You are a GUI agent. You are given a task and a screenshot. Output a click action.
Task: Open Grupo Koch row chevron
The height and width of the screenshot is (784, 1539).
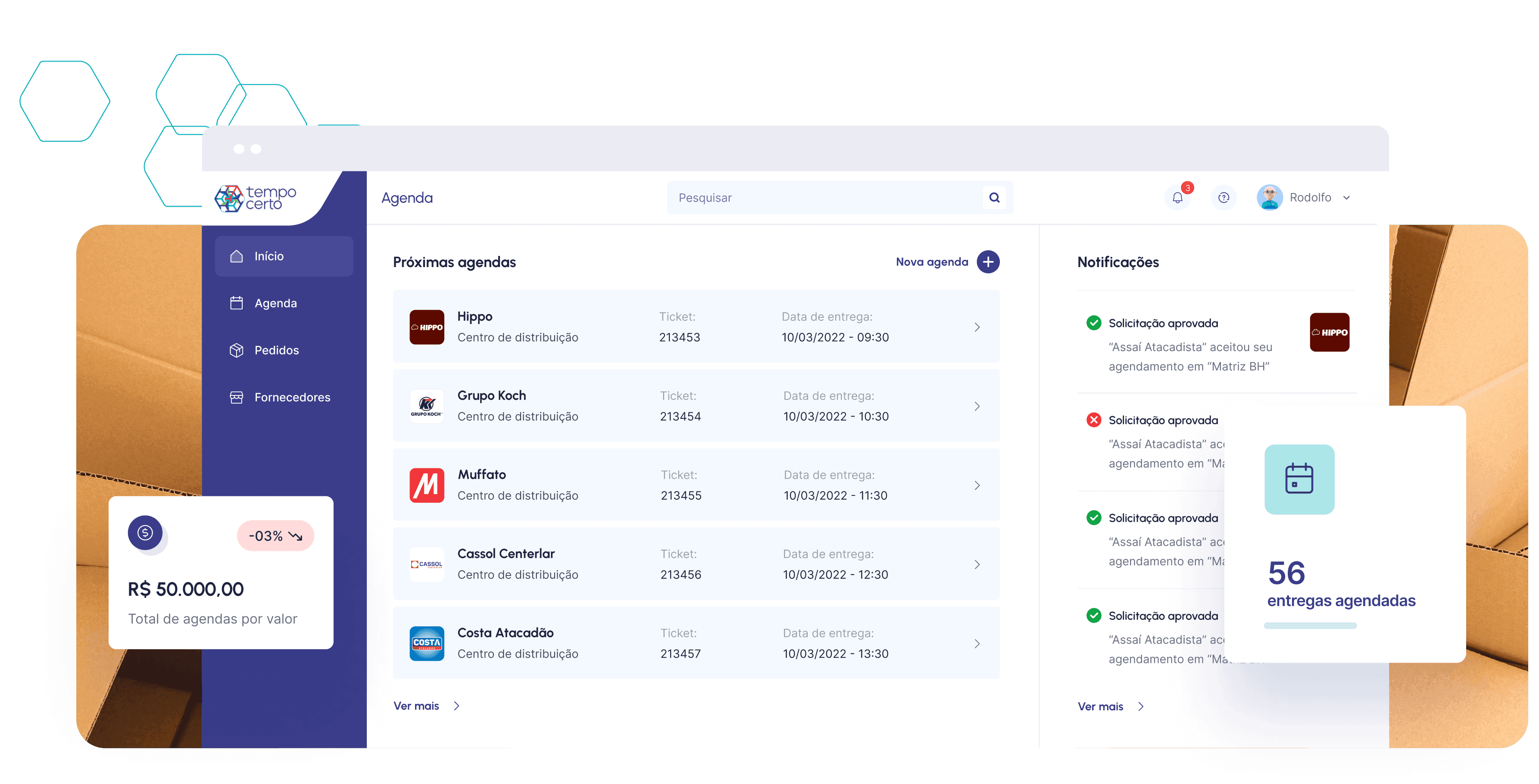977,406
